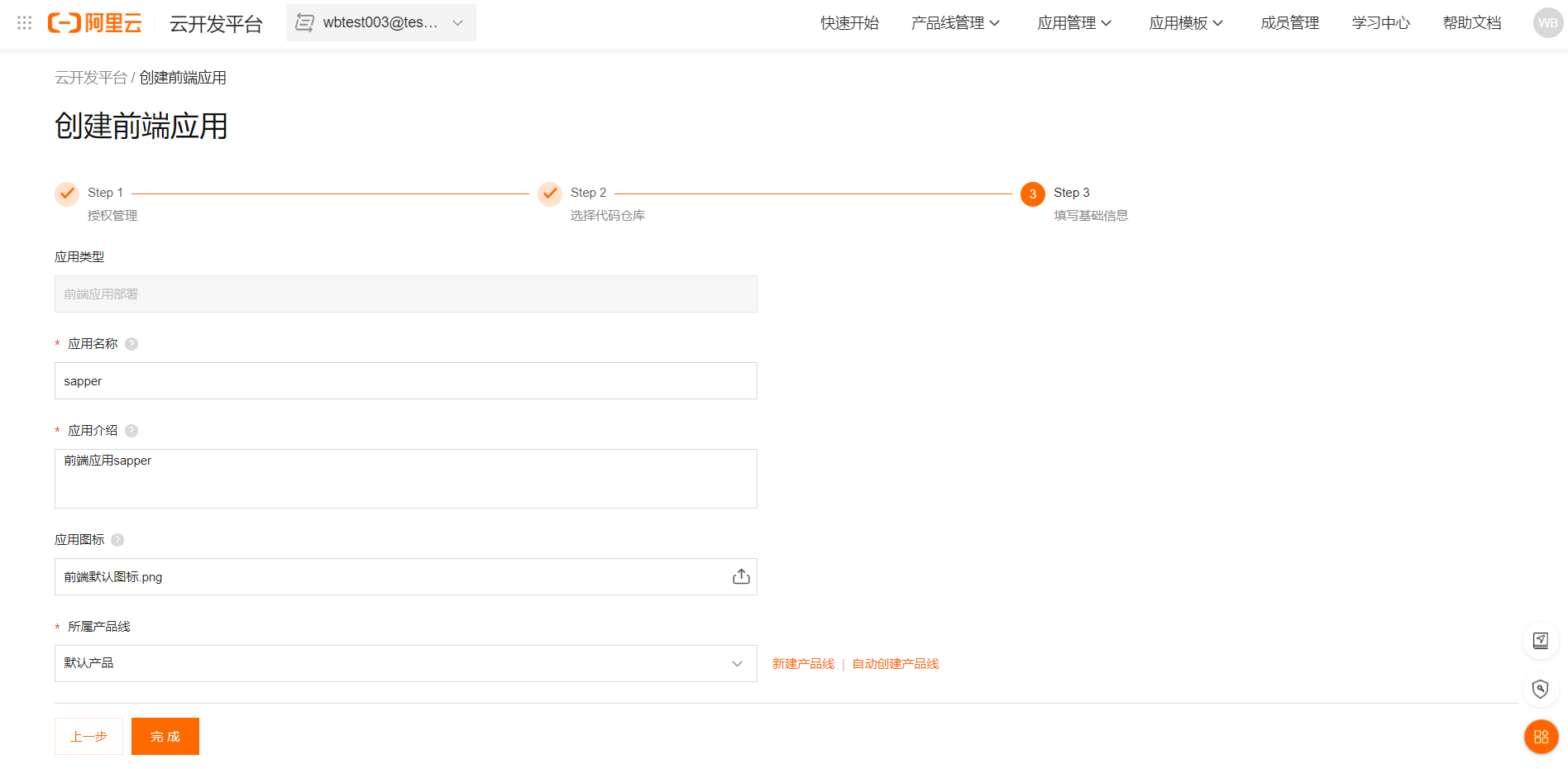Click the feedback note icon on right
Image resolution: width=1568 pixels, height=769 pixels.
pos(1540,640)
